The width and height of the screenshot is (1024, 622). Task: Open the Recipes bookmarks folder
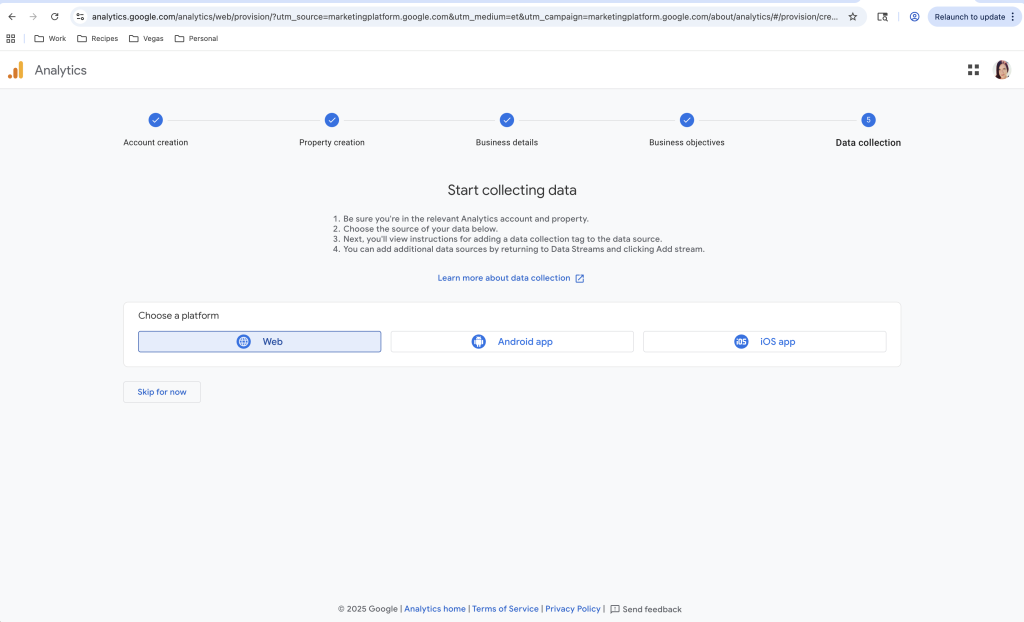[97, 39]
